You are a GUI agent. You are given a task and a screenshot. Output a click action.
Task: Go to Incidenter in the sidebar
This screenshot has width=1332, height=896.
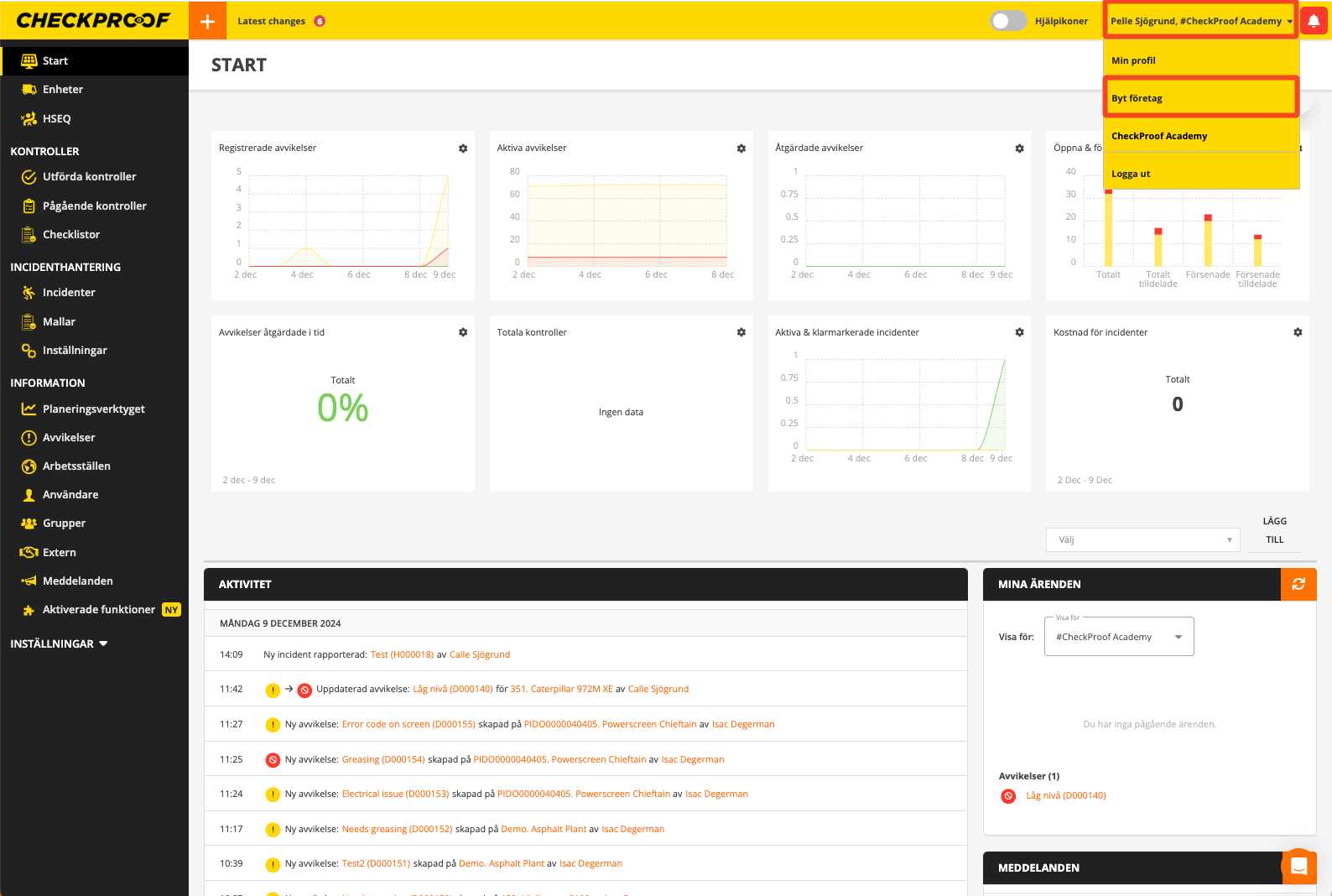point(69,293)
